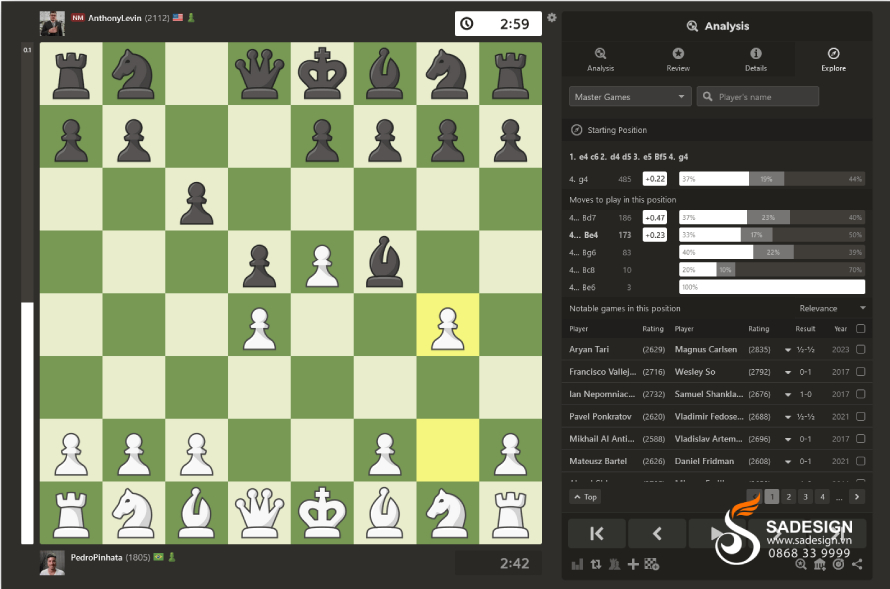Screen dimensions: 890x589
Task: Click in the Player's name search field
Action: [758, 96]
